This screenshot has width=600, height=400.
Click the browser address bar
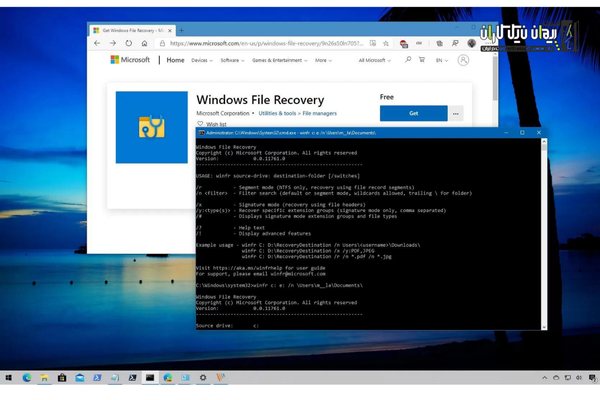point(280,44)
